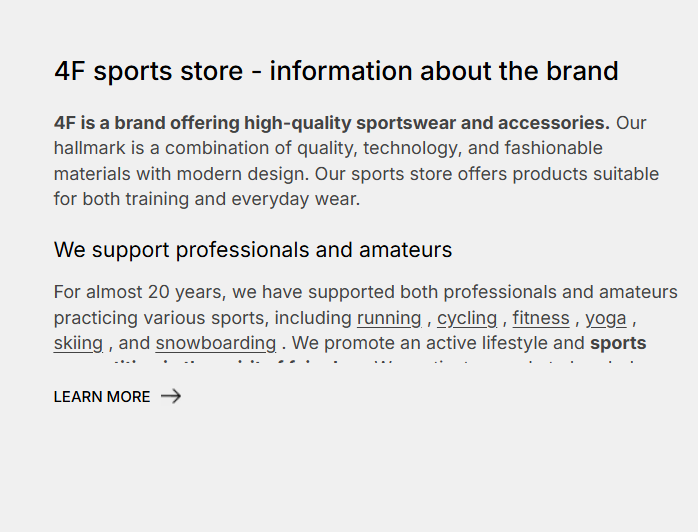The image size is (698, 532).
Task: Click 'We support professionals and amateurs' subheading
Action: pyautogui.click(x=253, y=250)
